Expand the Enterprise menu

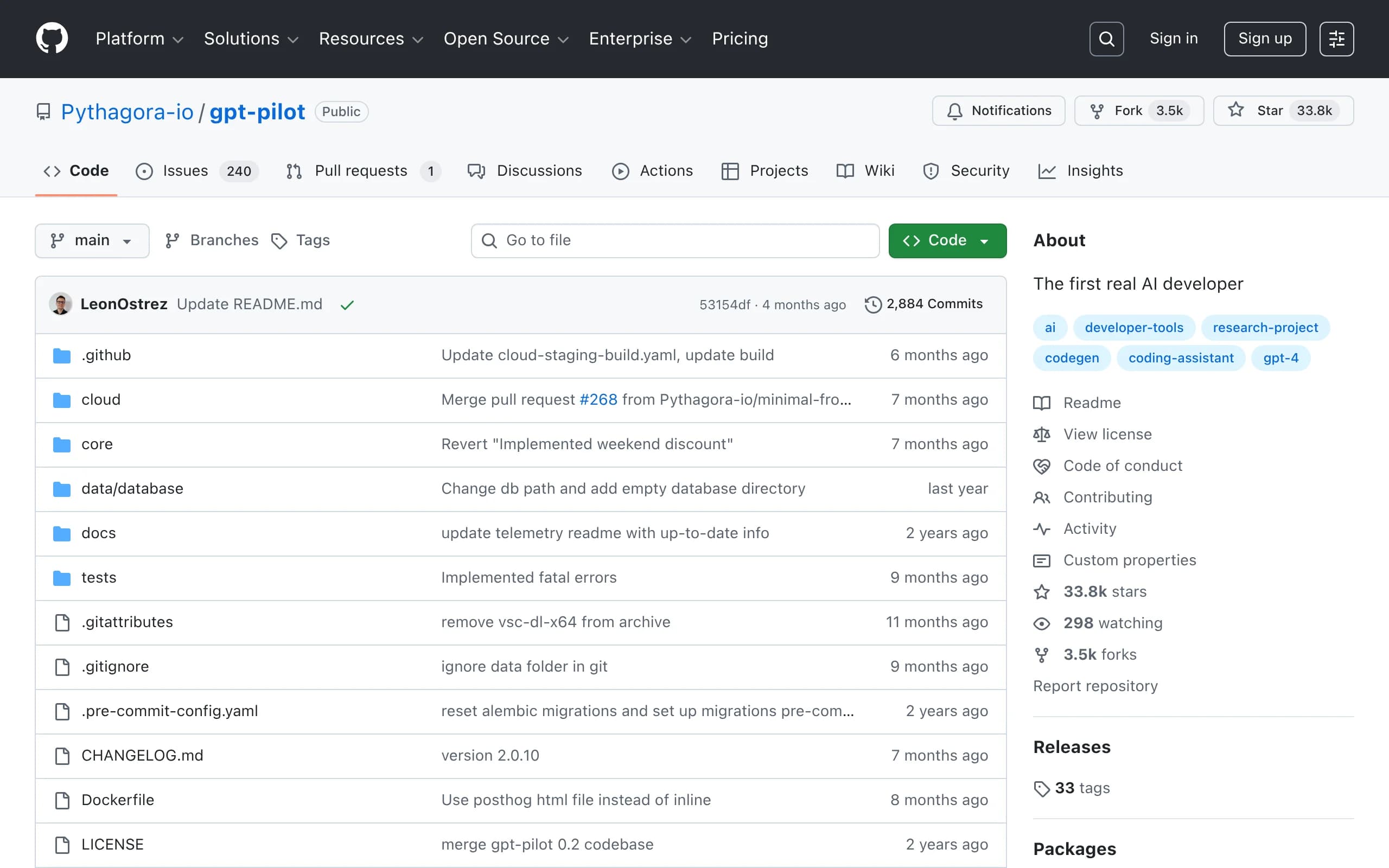coord(640,39)
